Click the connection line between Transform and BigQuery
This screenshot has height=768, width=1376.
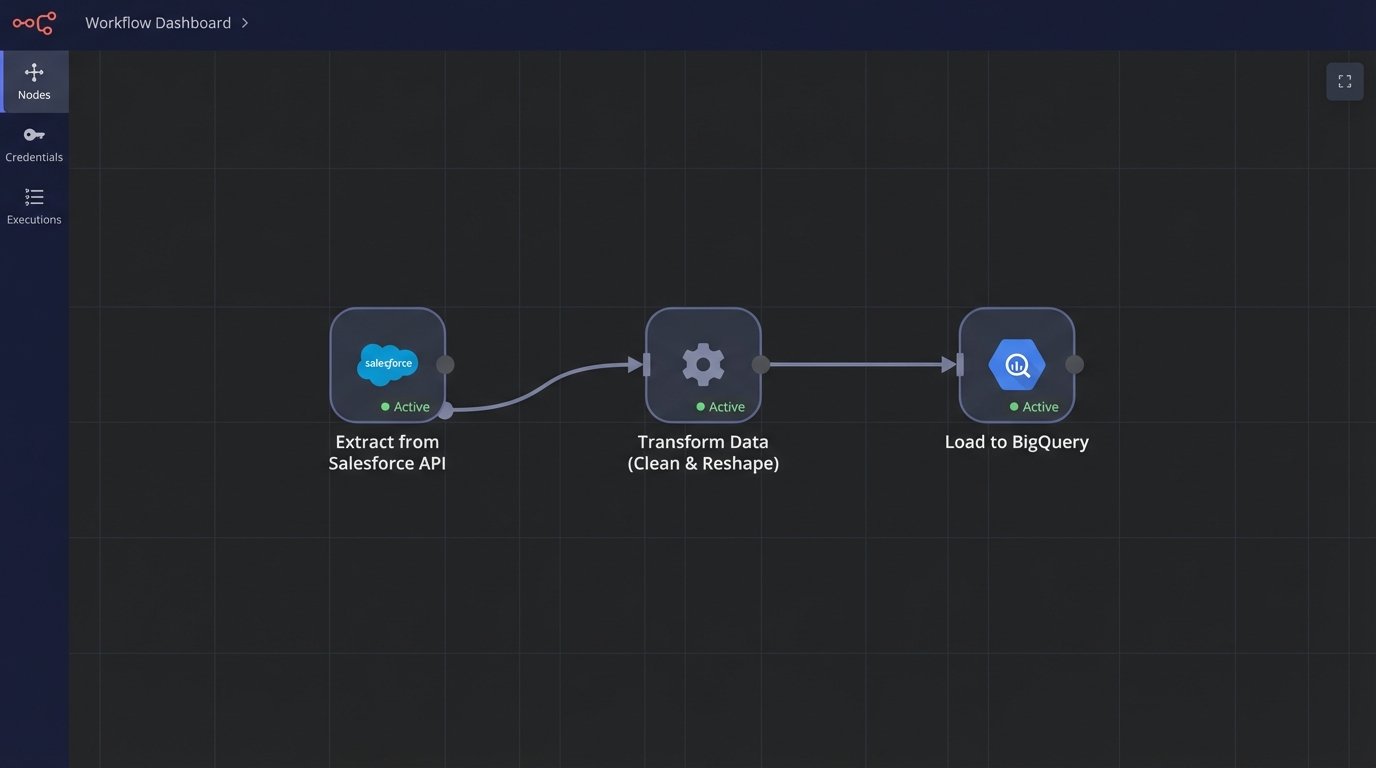click(860, 364)
